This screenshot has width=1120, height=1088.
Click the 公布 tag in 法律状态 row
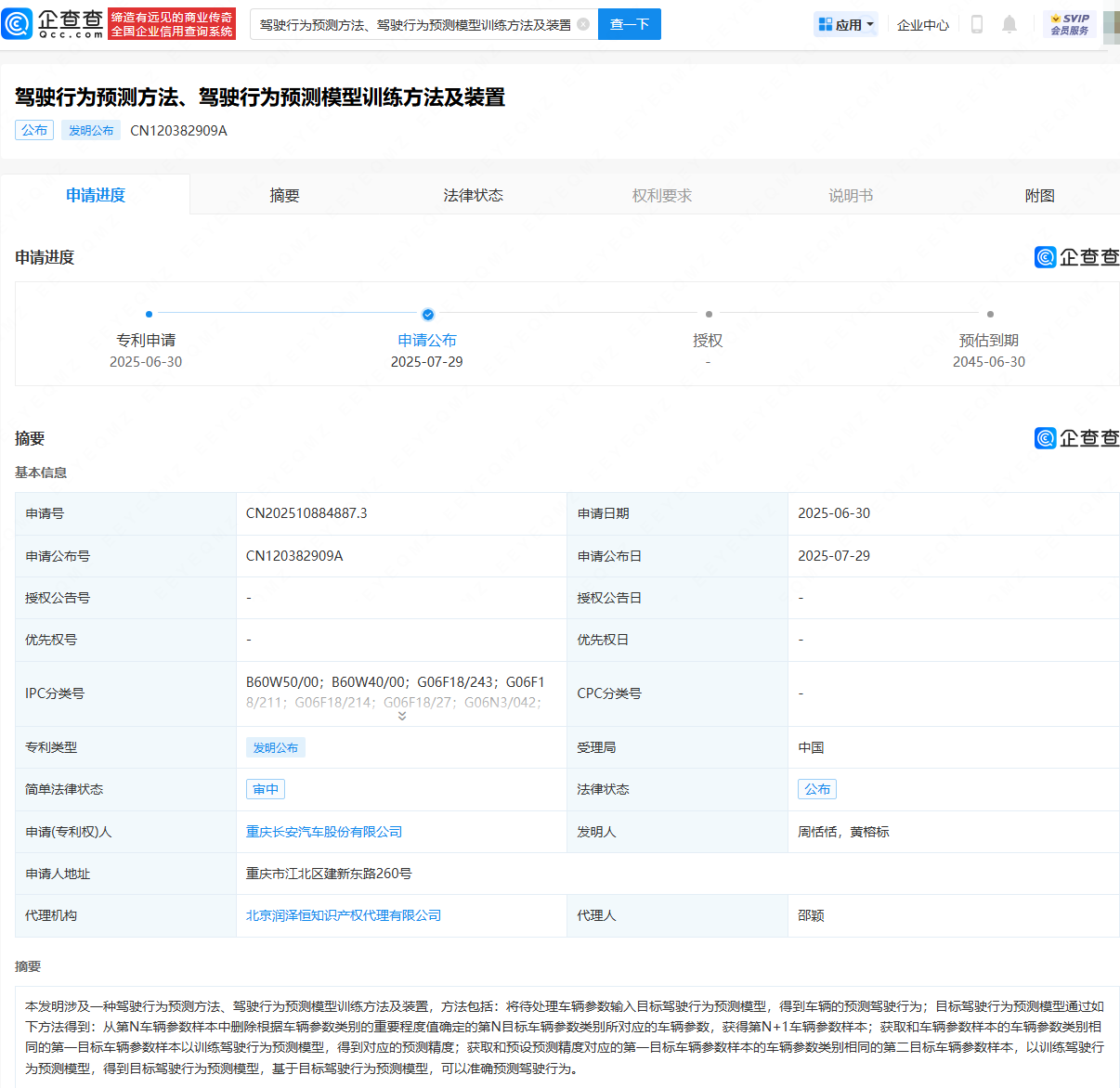[817, 789]
